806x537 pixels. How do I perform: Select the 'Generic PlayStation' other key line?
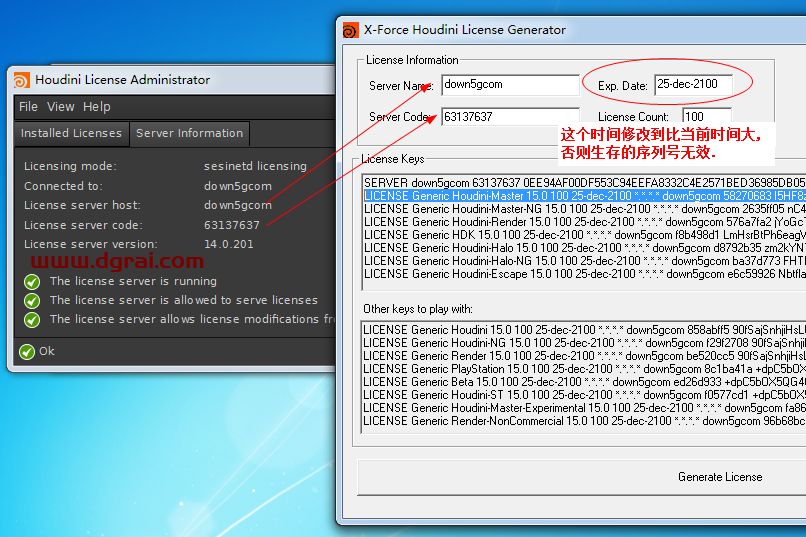click(584, 369)
